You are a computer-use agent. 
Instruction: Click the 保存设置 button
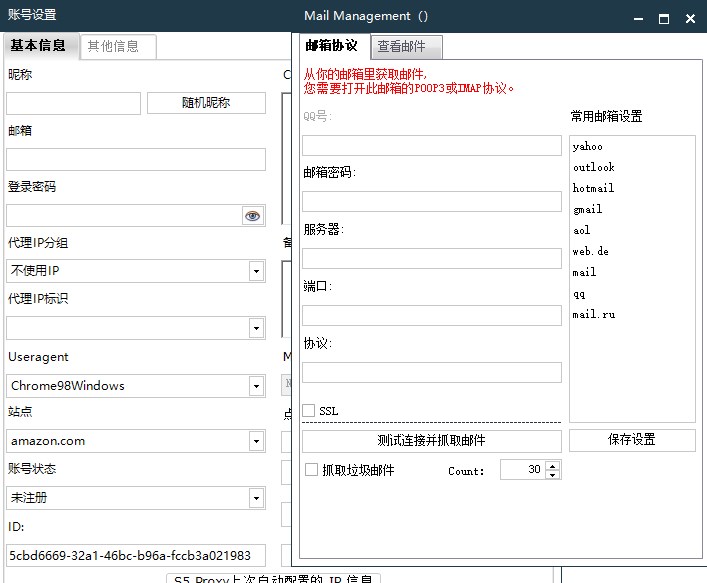click(632, 440)
